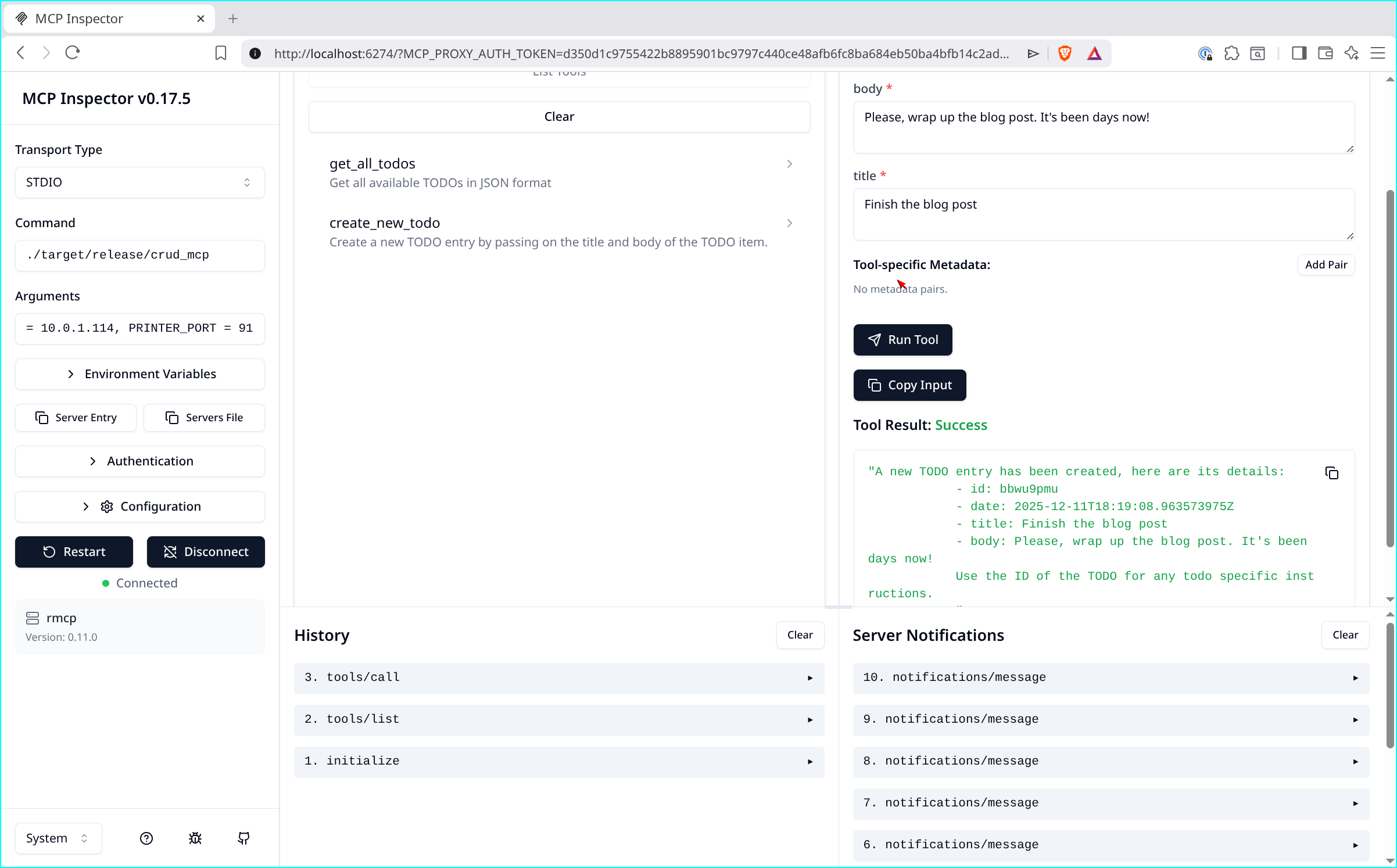Viewport: 1397px width, 868px height.
Task: Click the bug report icon at the bottom
Action: click(x=195, y=838)
